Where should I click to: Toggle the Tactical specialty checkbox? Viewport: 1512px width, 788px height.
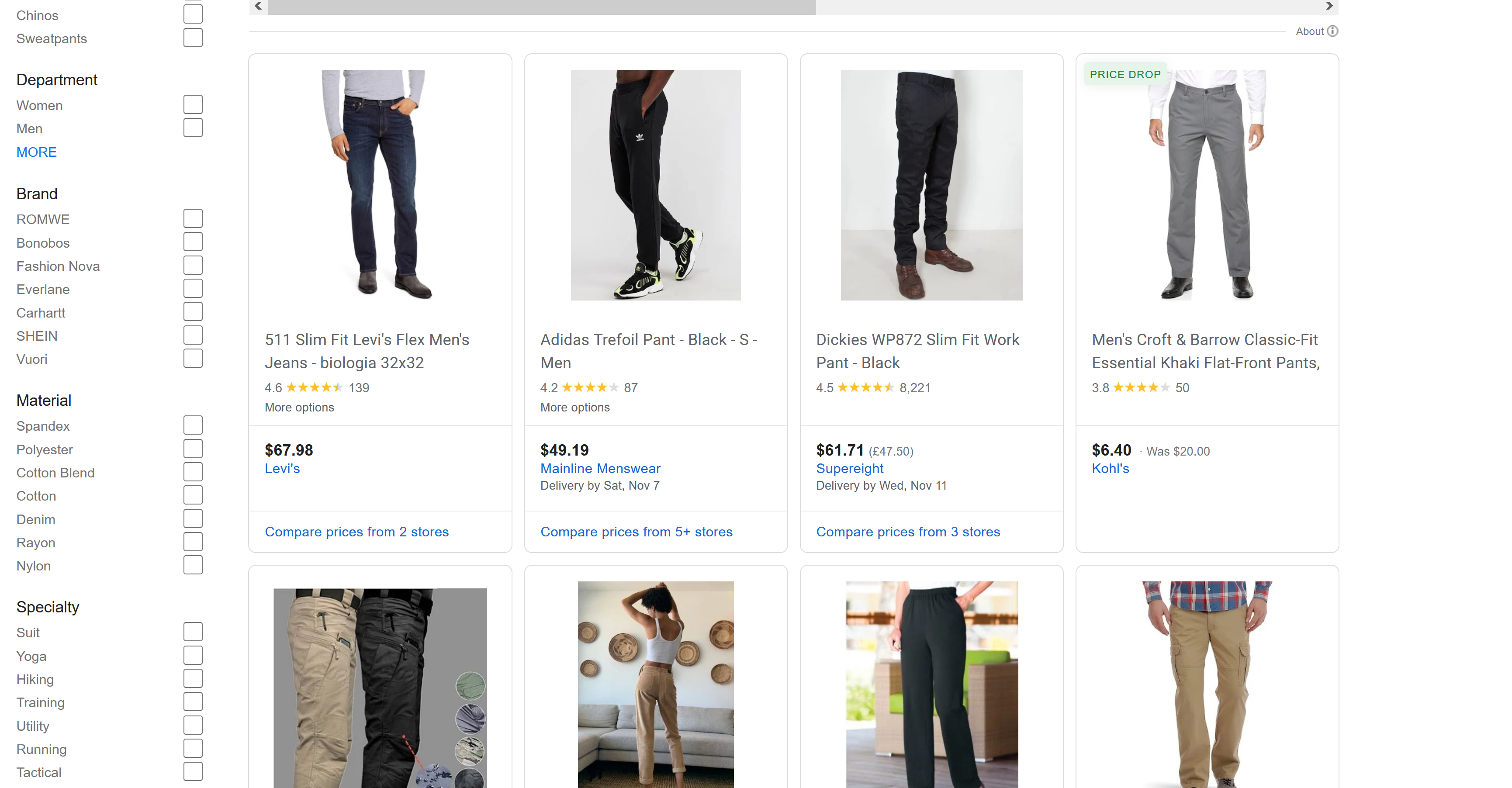193,771
